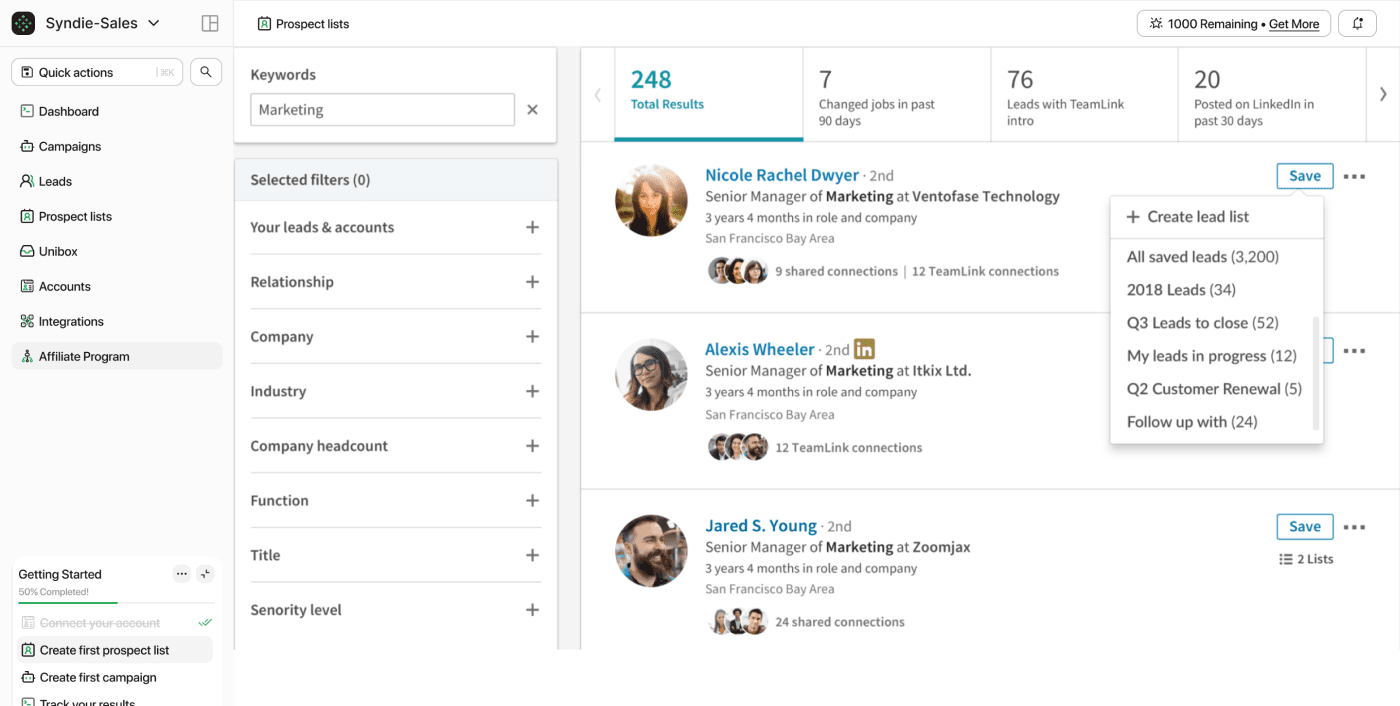This screenshot has width=1400, height=706.
Task: Toggle the sidebar layout panel icon
Action: tap(210, 23)
